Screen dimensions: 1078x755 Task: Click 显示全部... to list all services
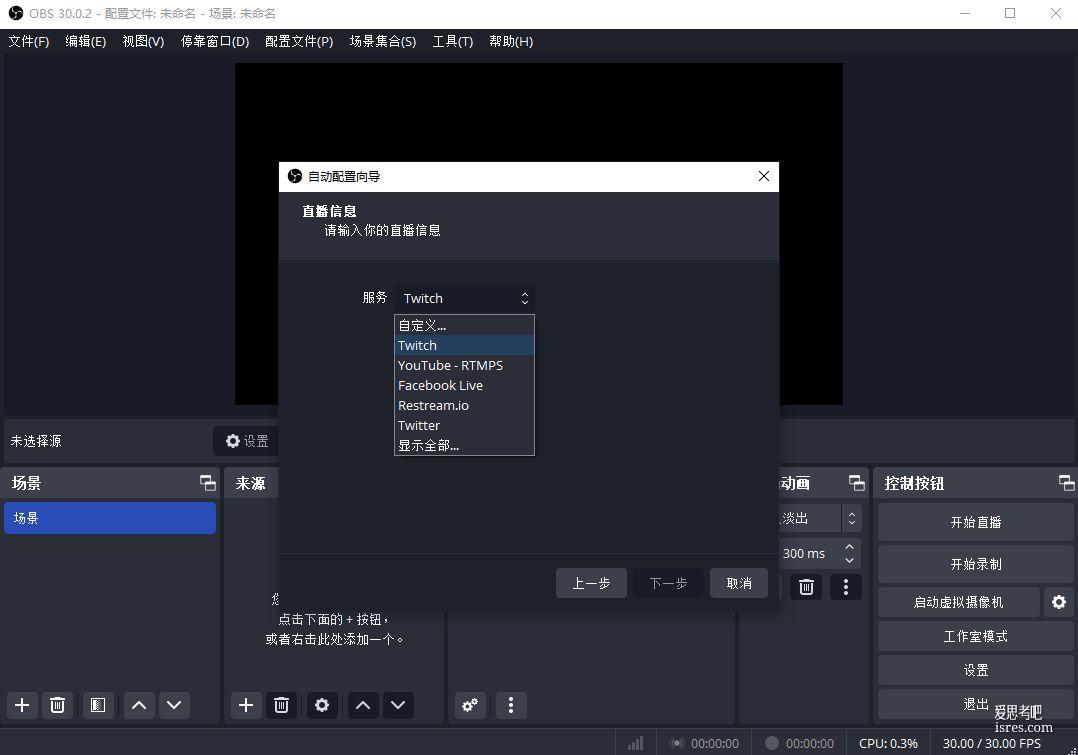click(x=464, y=445)
